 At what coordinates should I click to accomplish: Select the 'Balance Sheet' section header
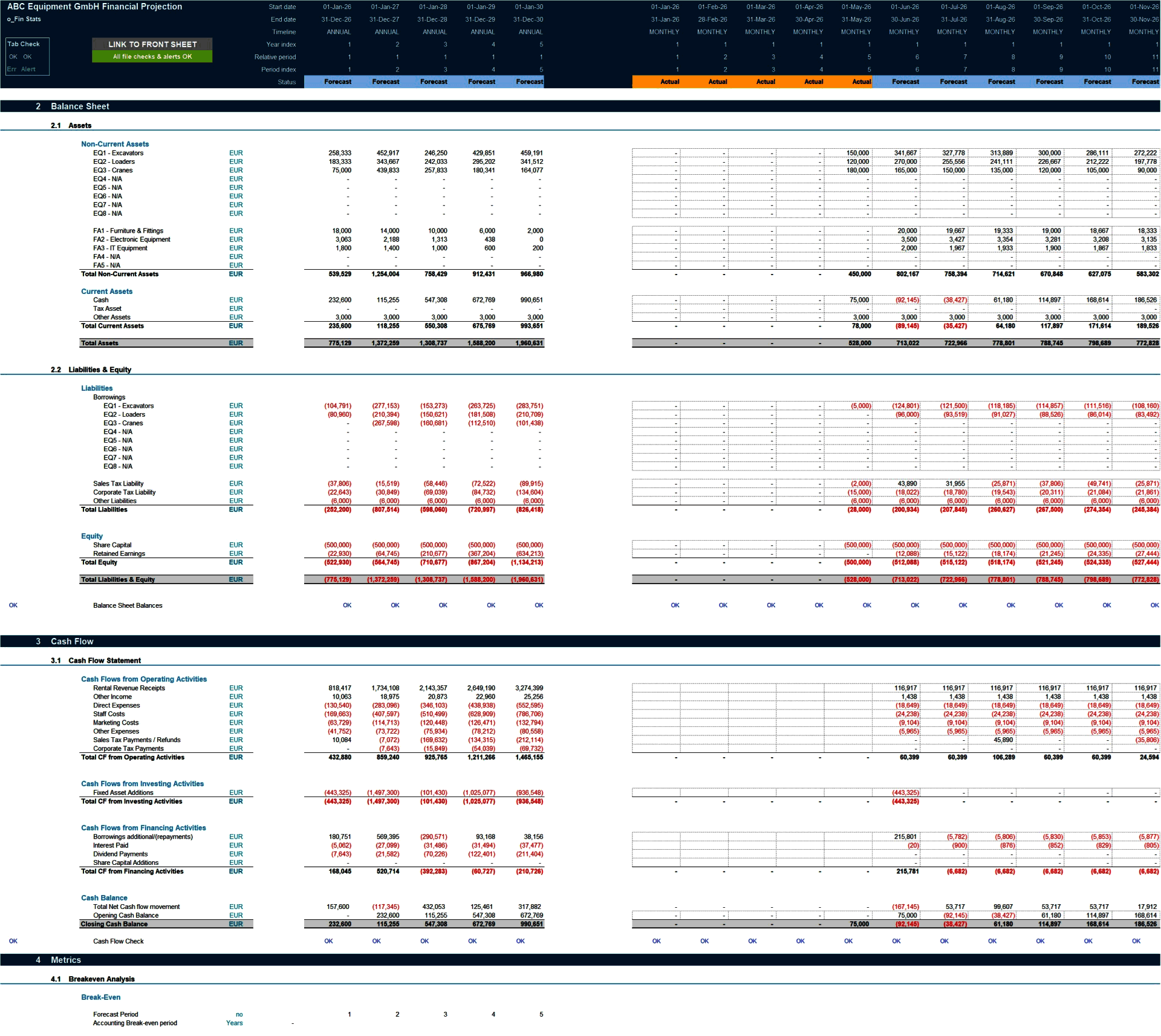pyautogui.click(x=80, y=106)
